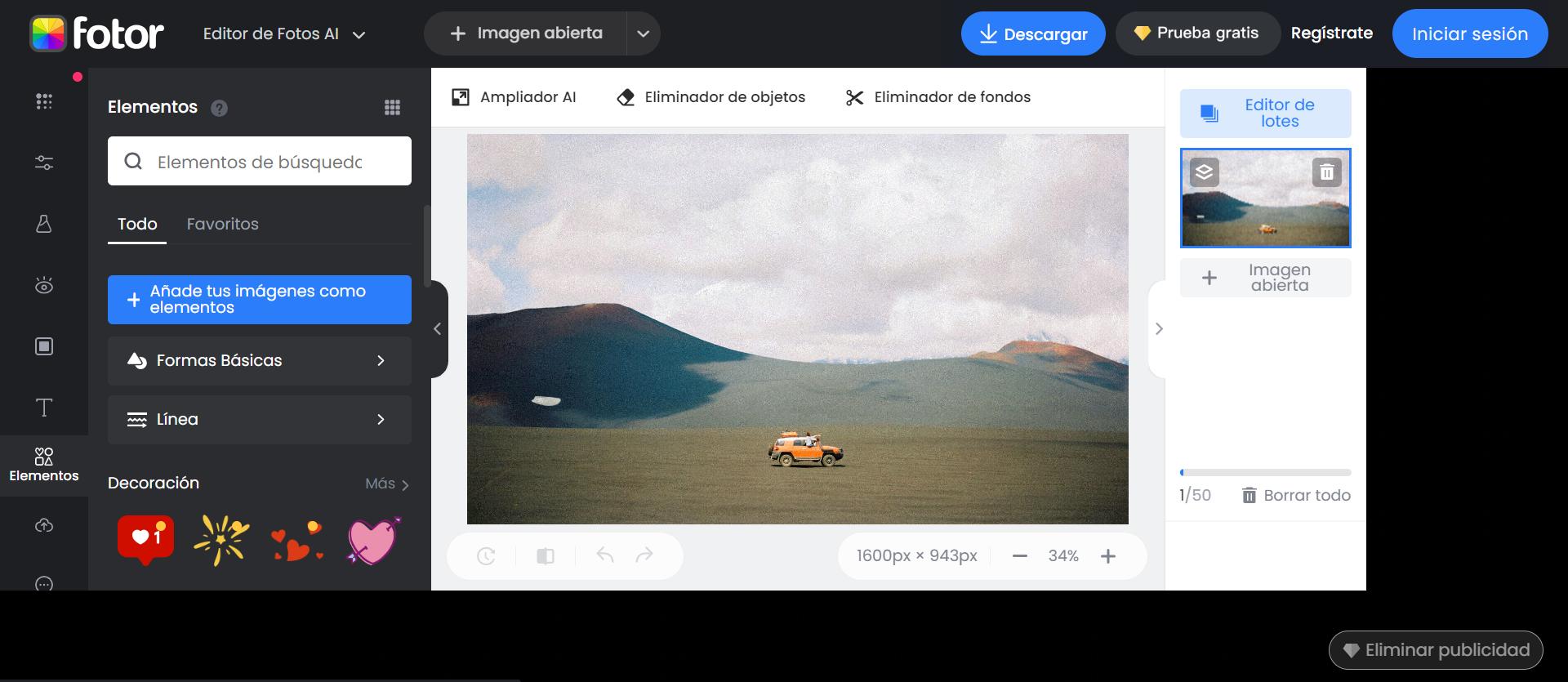Viewport: 1568px width, 682px height.
Task: Undo the last edit
Action: point(605,555)
